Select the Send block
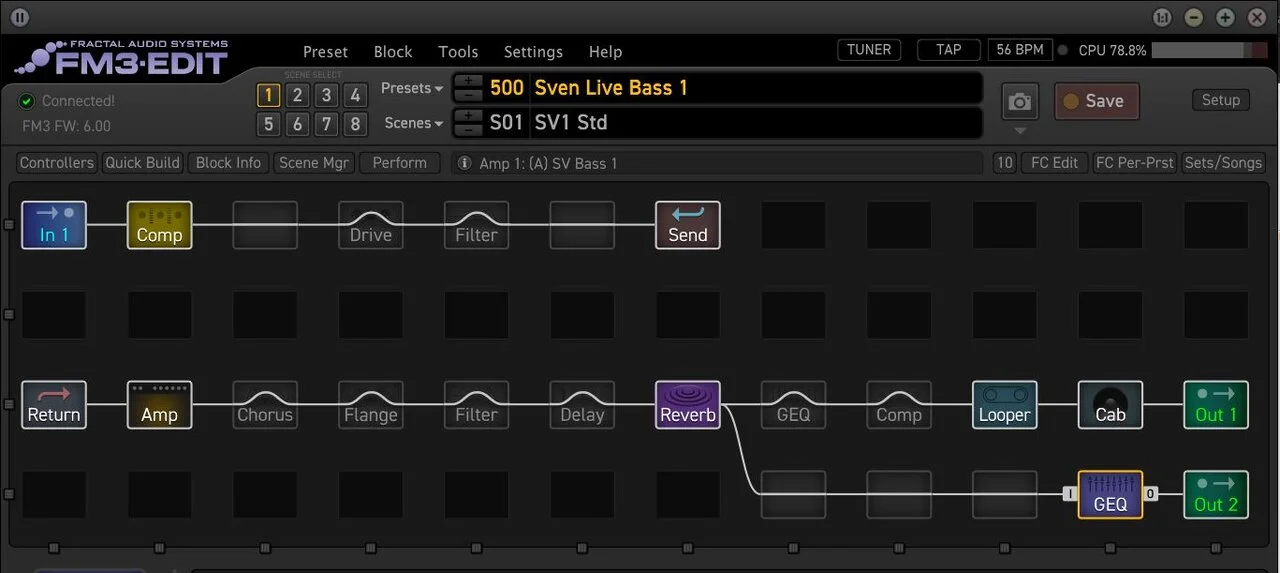Image resolution: width=1280 pixels, height=573 pixels. [688, 225]
